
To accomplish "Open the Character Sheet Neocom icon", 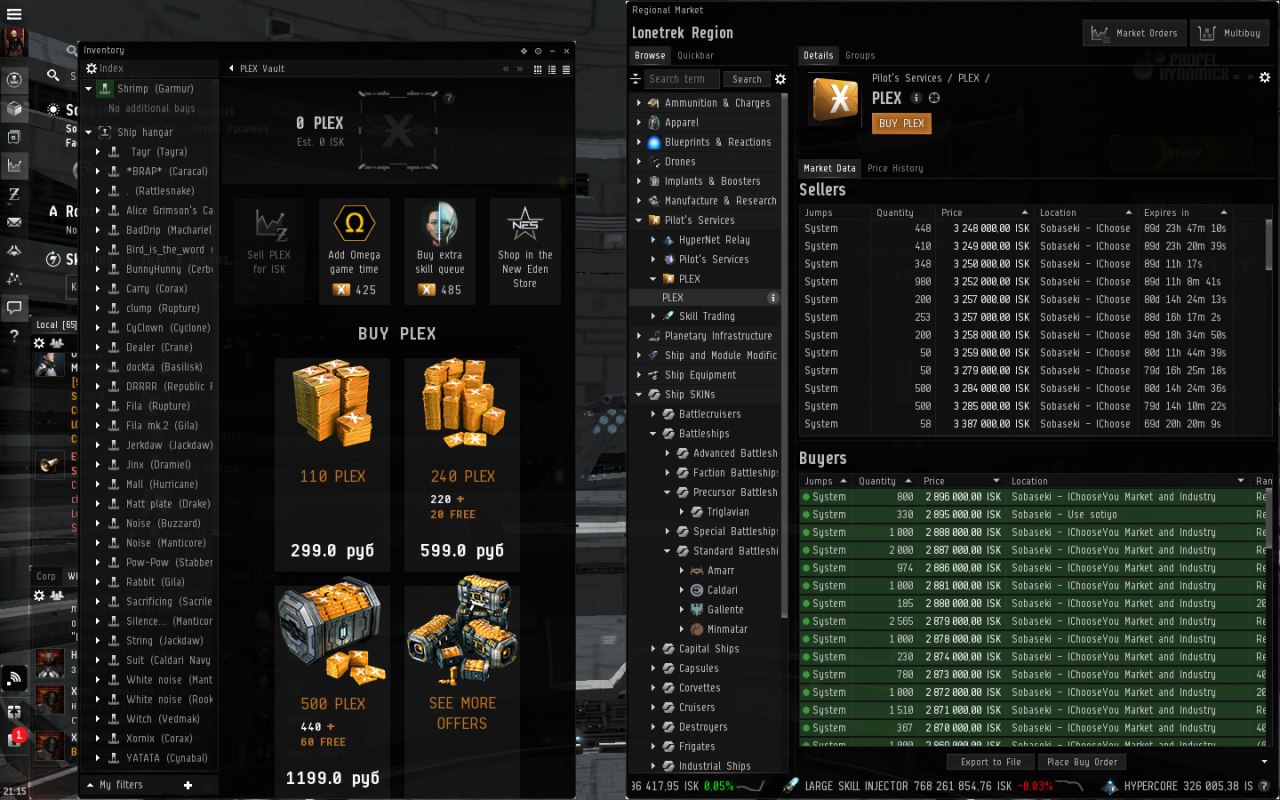I will [14, 79].
